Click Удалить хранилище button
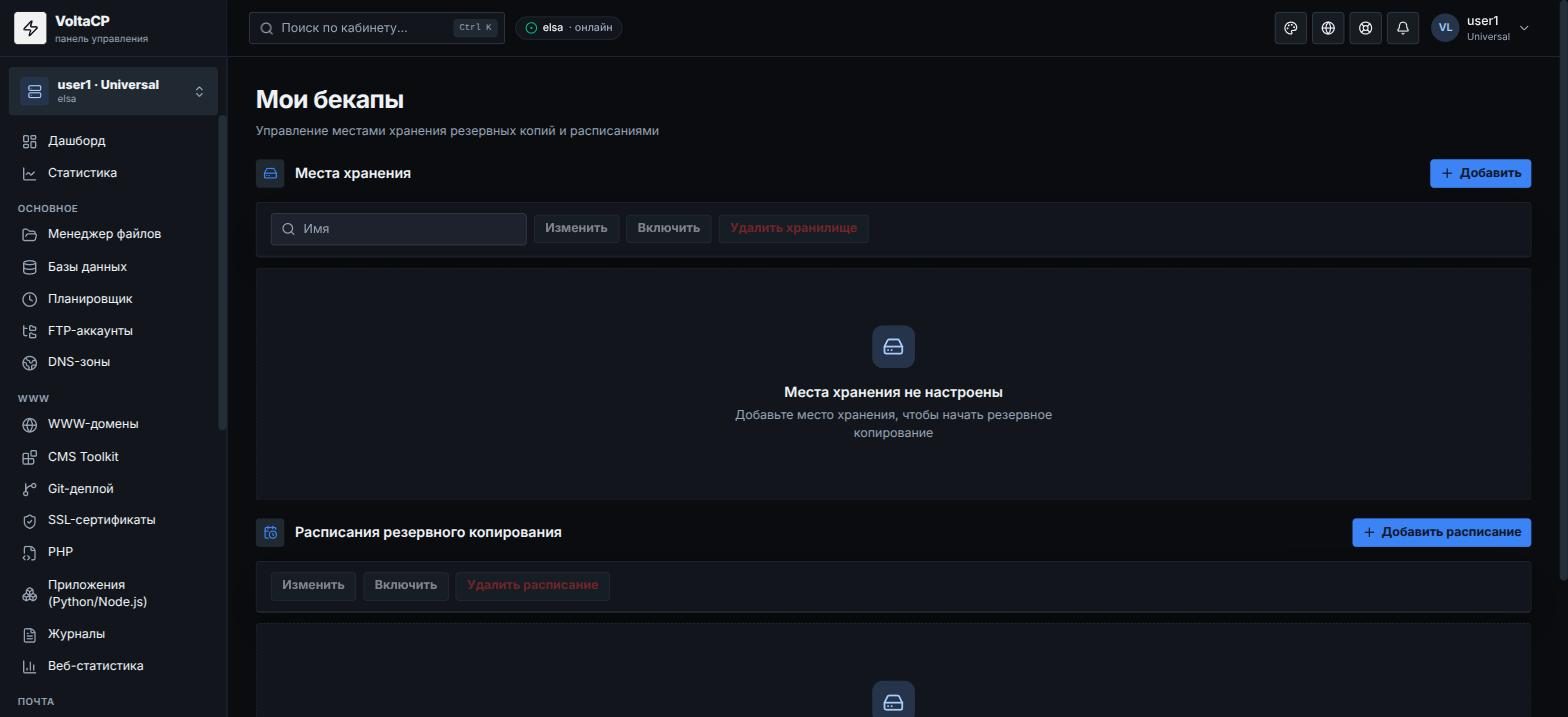Viewport: 1568px width, 717px height. pos(793,228)
